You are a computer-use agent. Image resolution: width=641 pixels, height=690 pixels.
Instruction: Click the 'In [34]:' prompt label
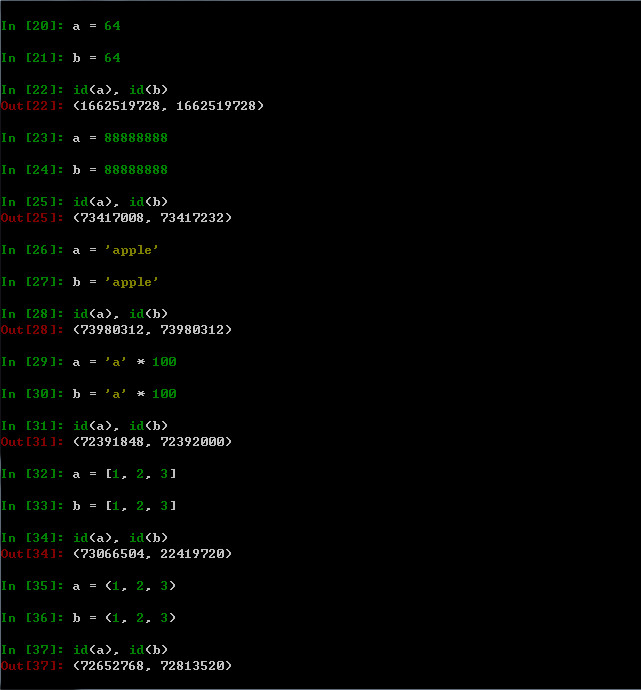click(32, 538)
